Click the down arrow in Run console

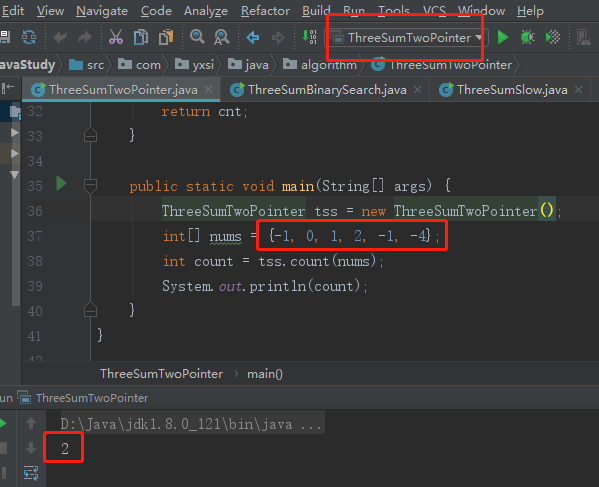tap(31, 448)
